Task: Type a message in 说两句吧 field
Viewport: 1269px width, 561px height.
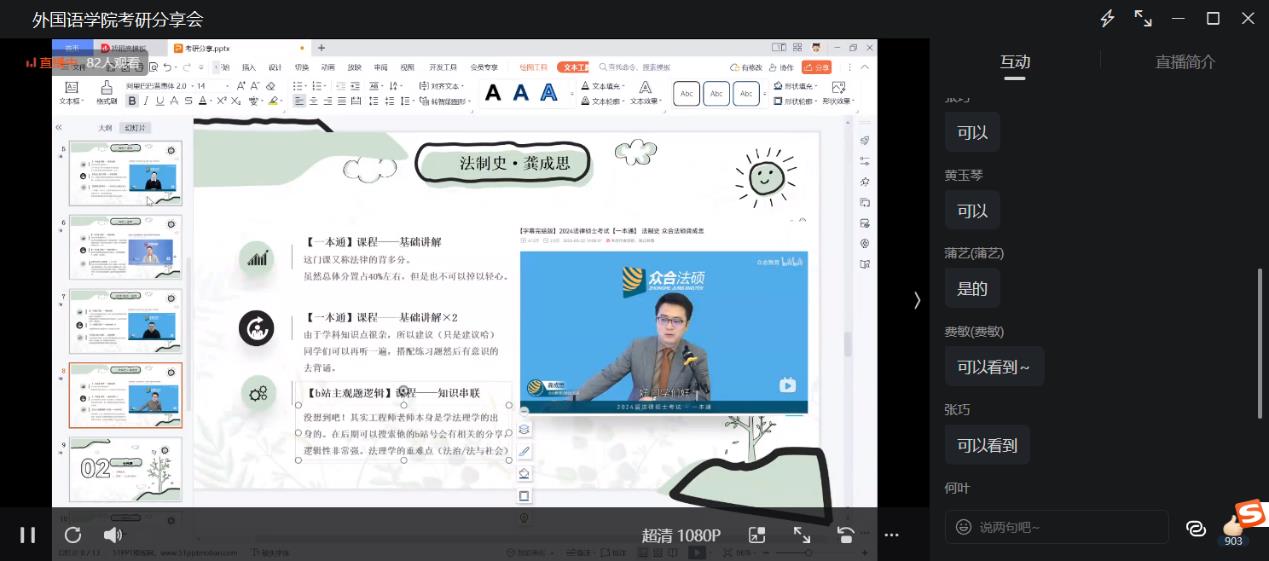Action: (1056, 527)
